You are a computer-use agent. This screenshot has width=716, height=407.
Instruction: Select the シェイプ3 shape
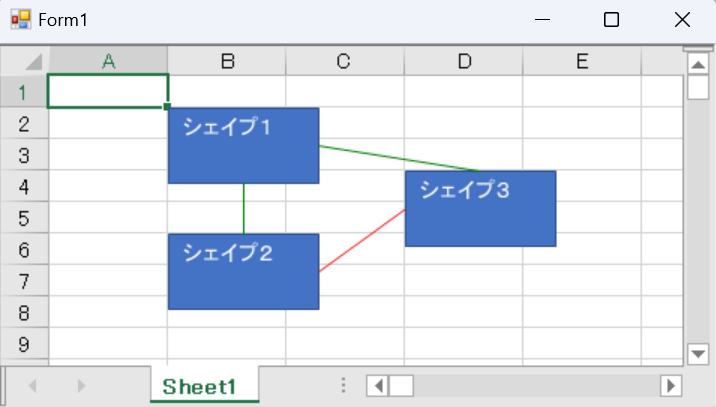[x=480, y=209]
